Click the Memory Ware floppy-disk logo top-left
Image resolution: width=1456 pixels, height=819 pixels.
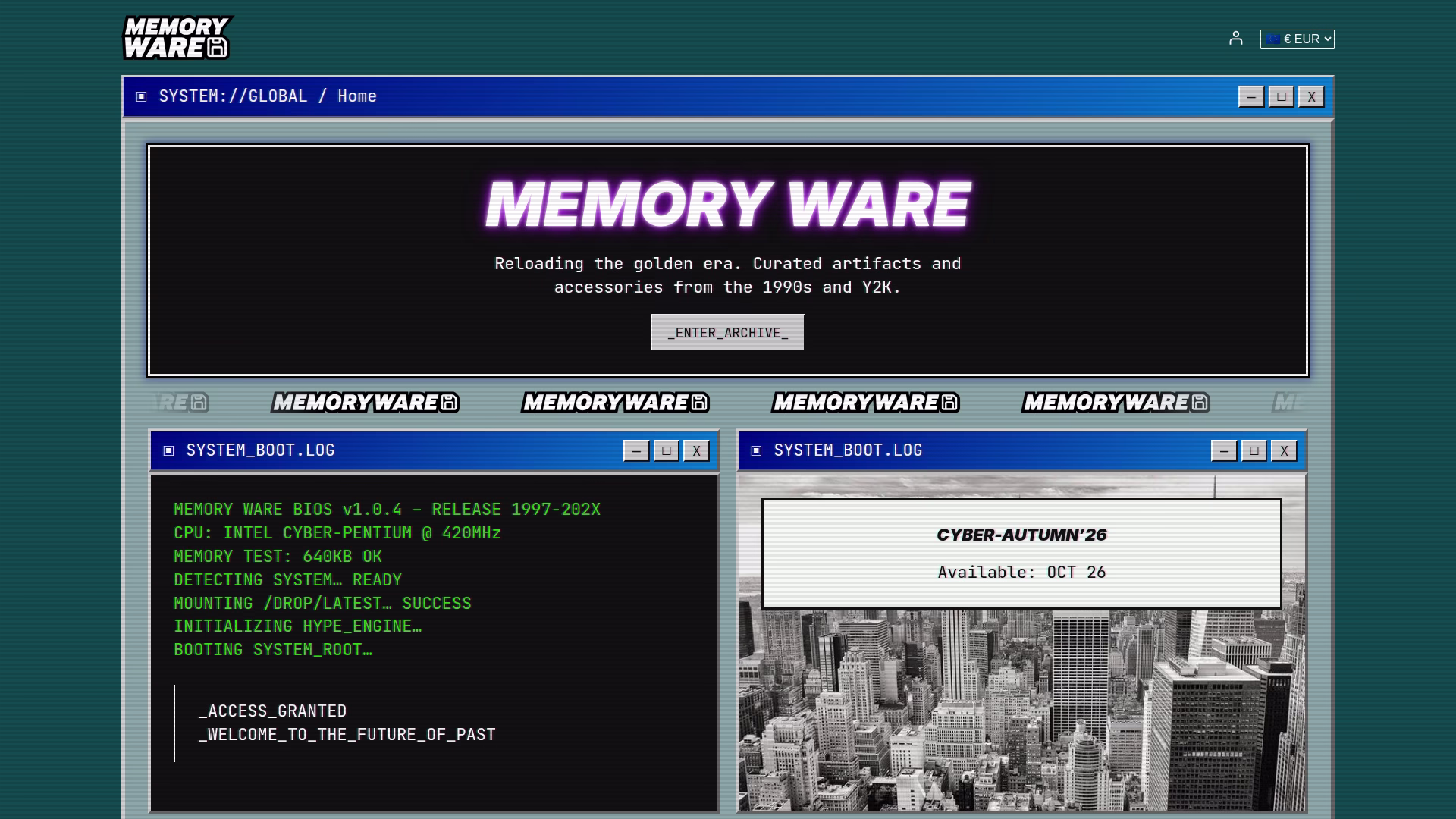179,37
